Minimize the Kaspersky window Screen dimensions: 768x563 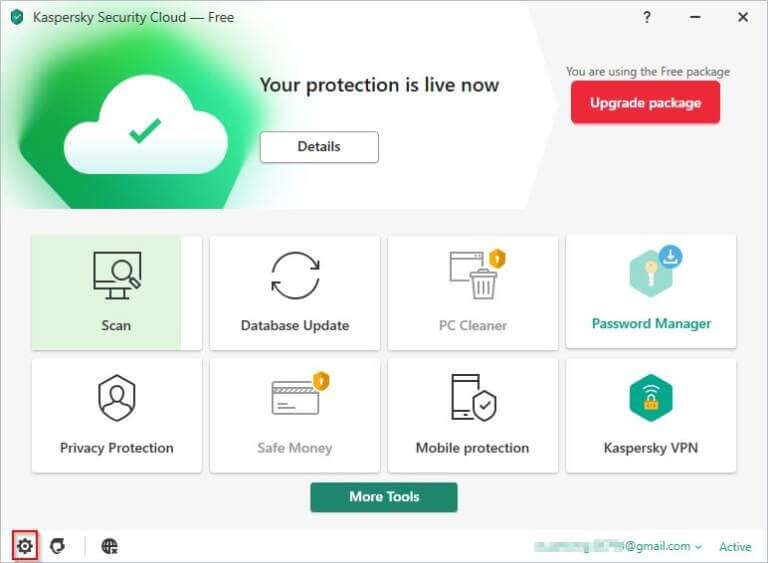(x=695, y=17)
